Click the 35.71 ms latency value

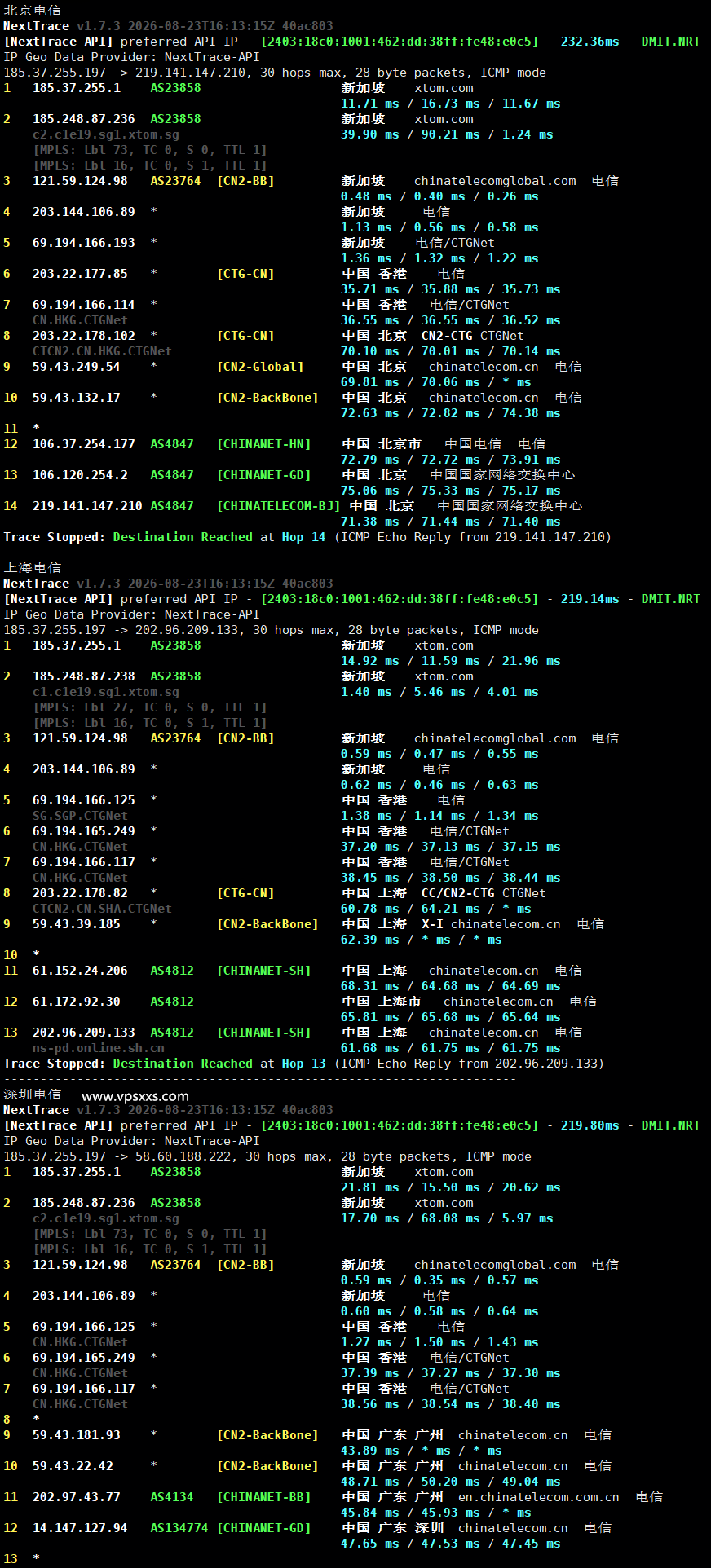click(370, 289)
